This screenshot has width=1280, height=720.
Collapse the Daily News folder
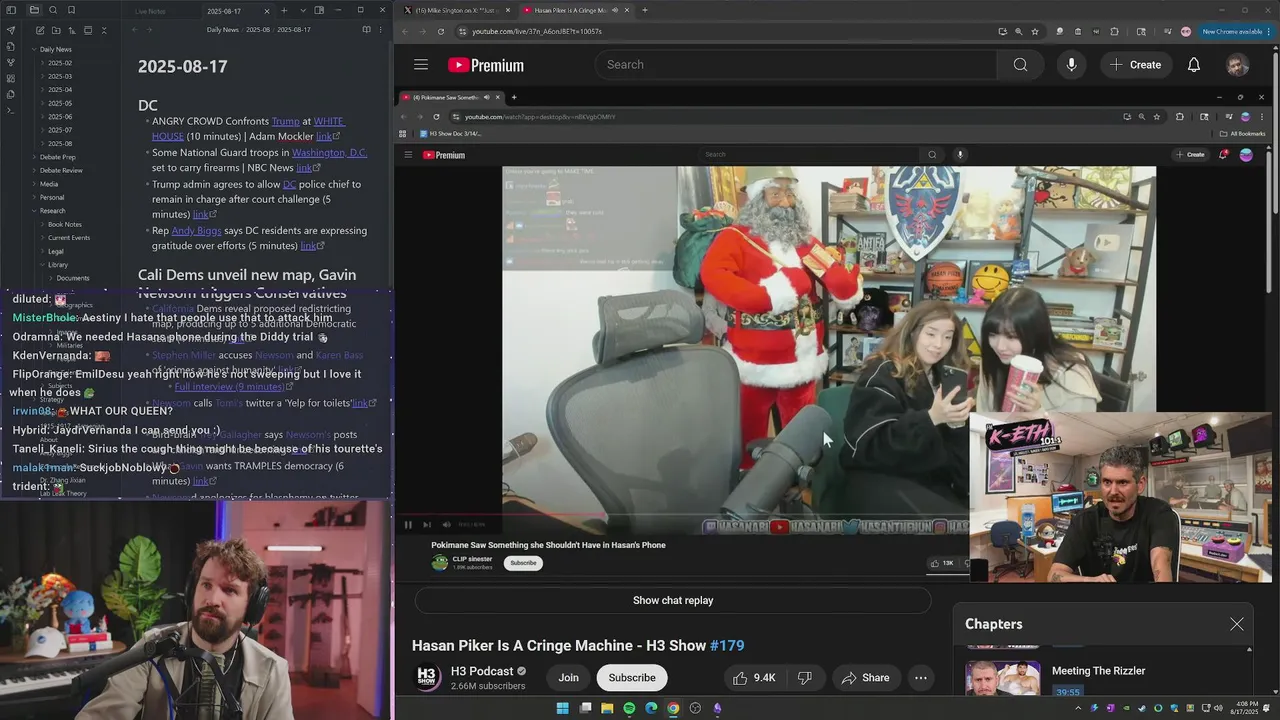[x=35, y=49]
